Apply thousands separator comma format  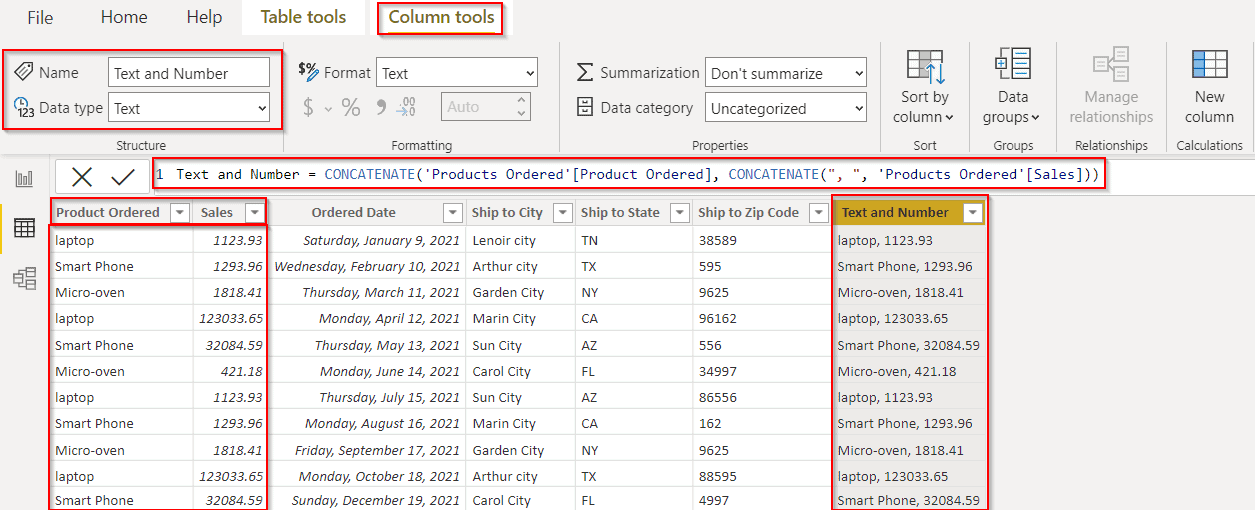pyautogui.click(x=381, y=105)
